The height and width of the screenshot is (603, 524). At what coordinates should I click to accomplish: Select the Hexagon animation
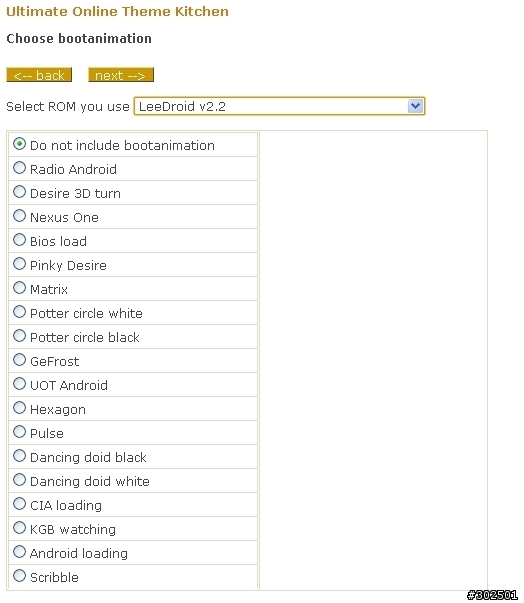(x=19, y=408)
